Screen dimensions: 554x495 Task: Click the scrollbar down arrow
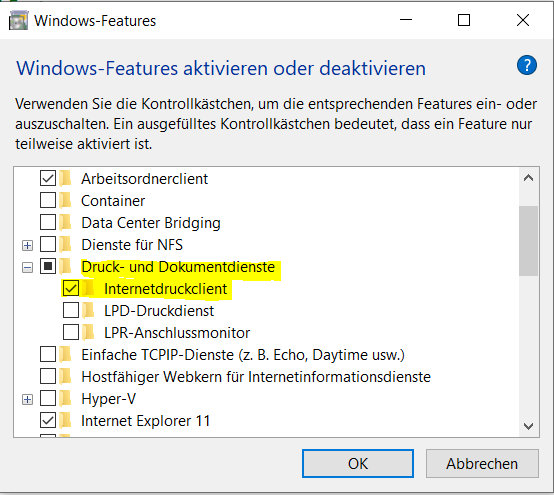528,426
